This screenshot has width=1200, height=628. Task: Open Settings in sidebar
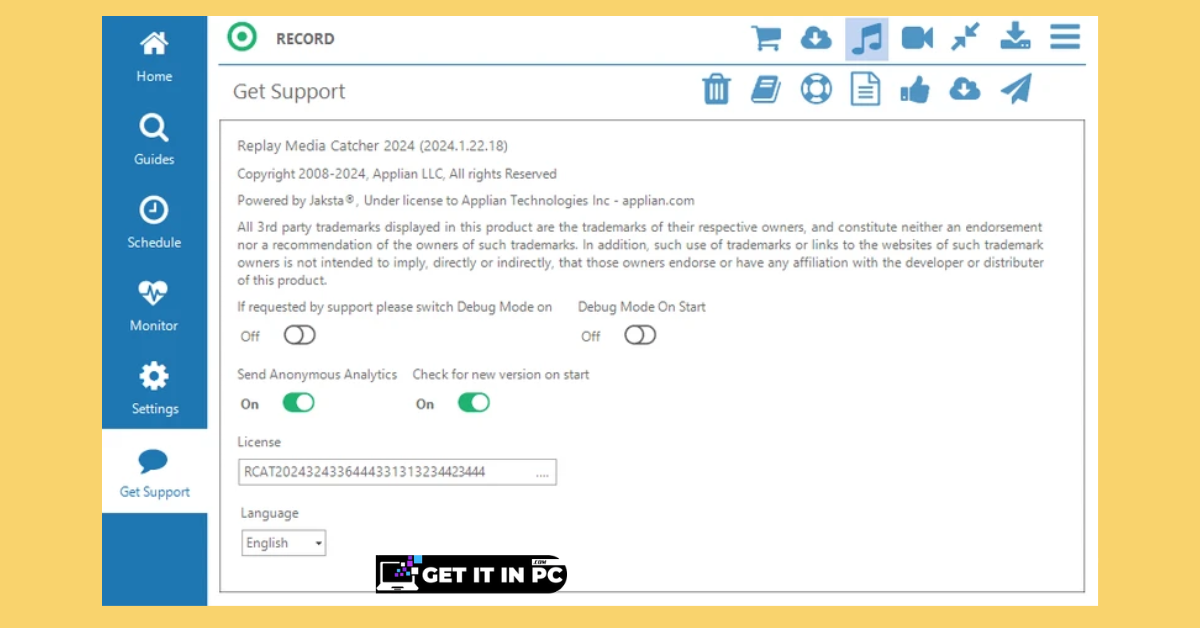[154, 389]
